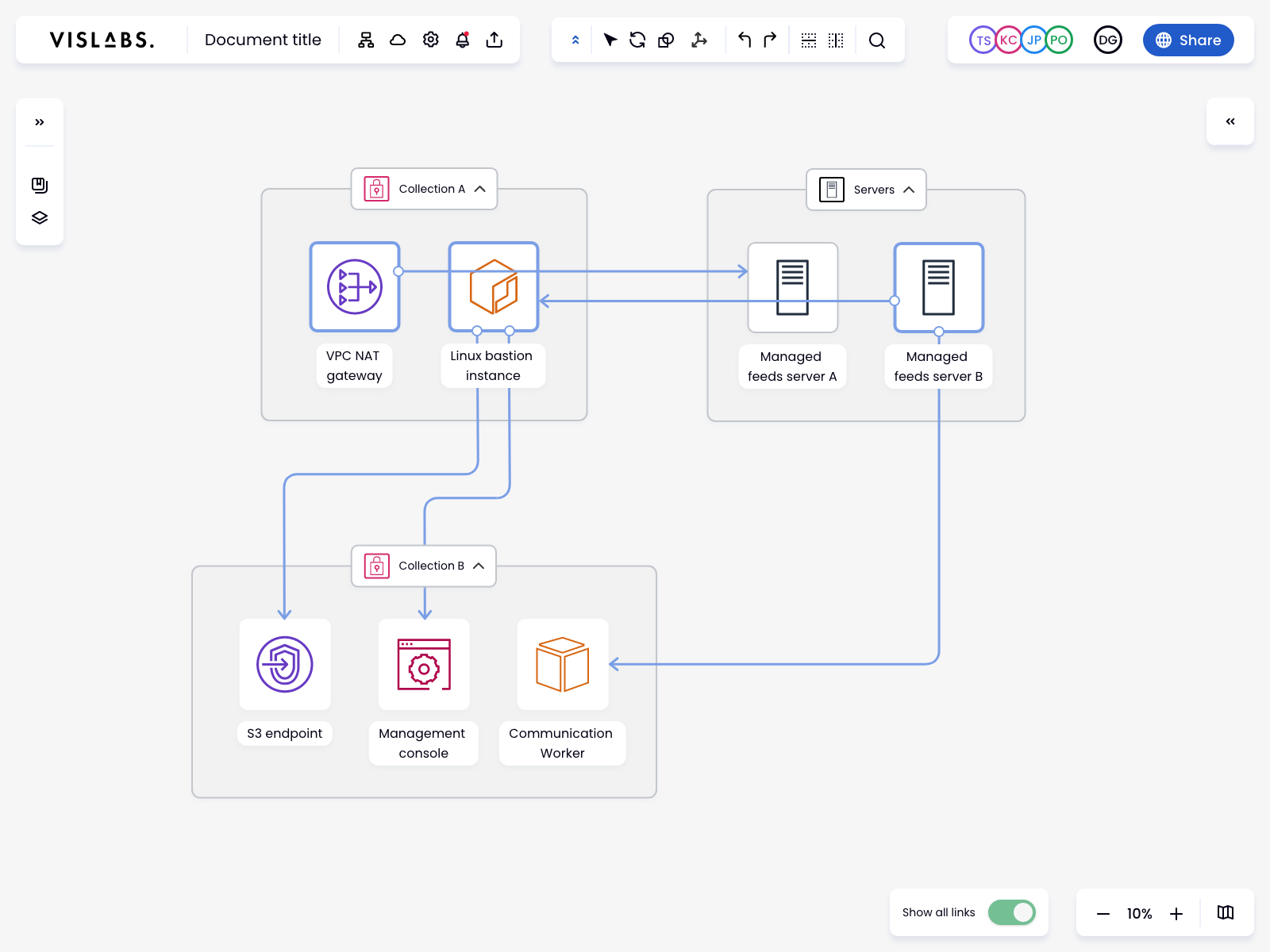
Task: Open document settings with the gear icon
Action: [430, 40]
